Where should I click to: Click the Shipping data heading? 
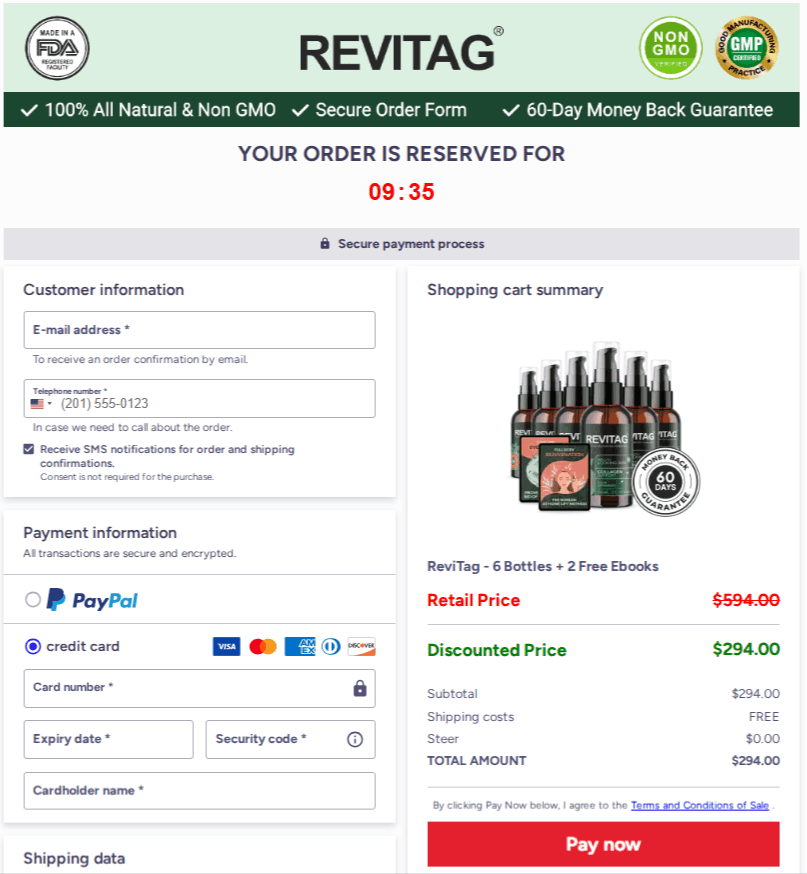pos(74,858)
